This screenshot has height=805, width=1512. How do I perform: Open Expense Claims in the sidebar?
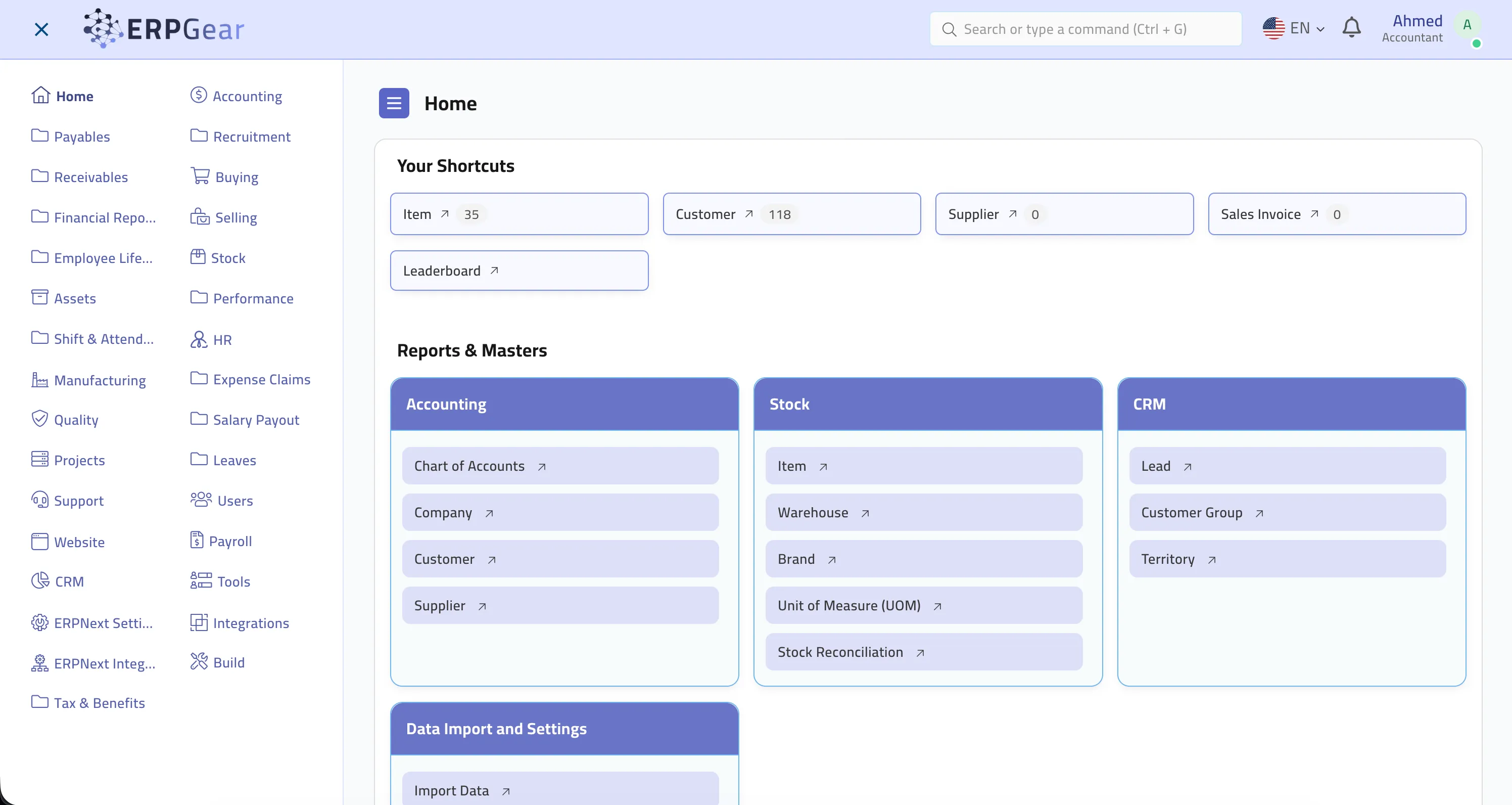point(250,379)
